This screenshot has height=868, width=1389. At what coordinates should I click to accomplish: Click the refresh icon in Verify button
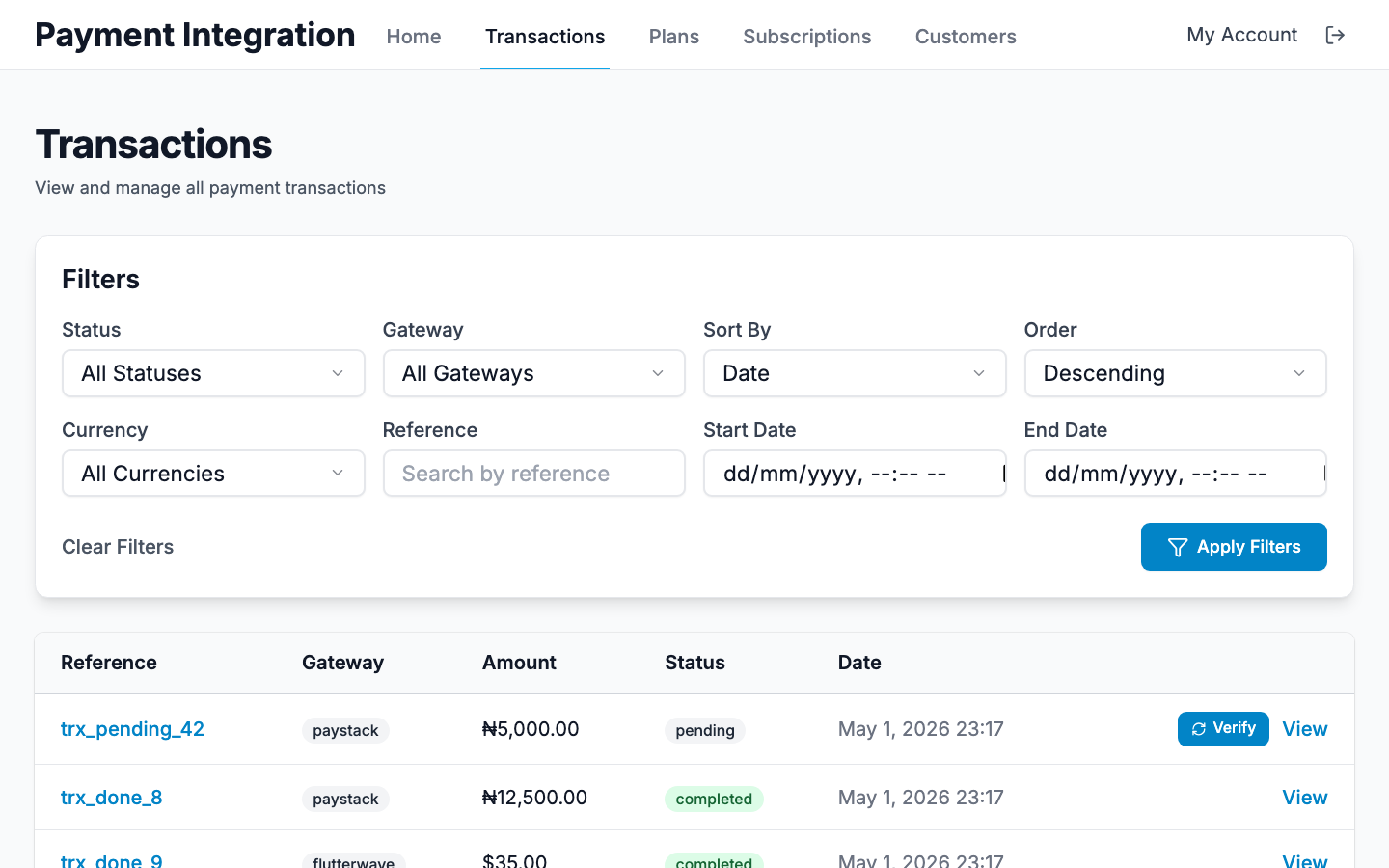click(1199, 729)
